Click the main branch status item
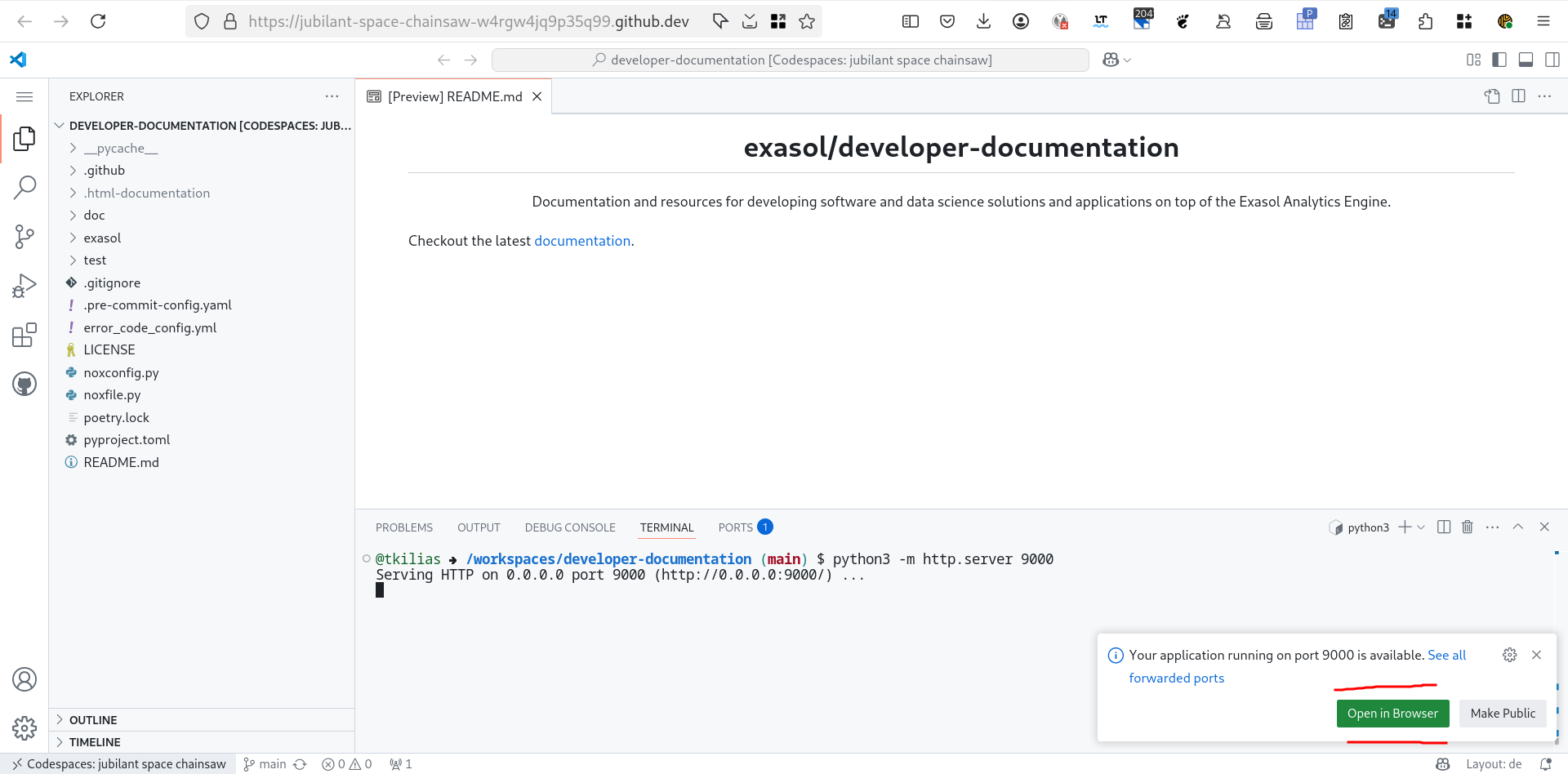The height and width of the screenshot is (774, 1568). click(265, 764)
